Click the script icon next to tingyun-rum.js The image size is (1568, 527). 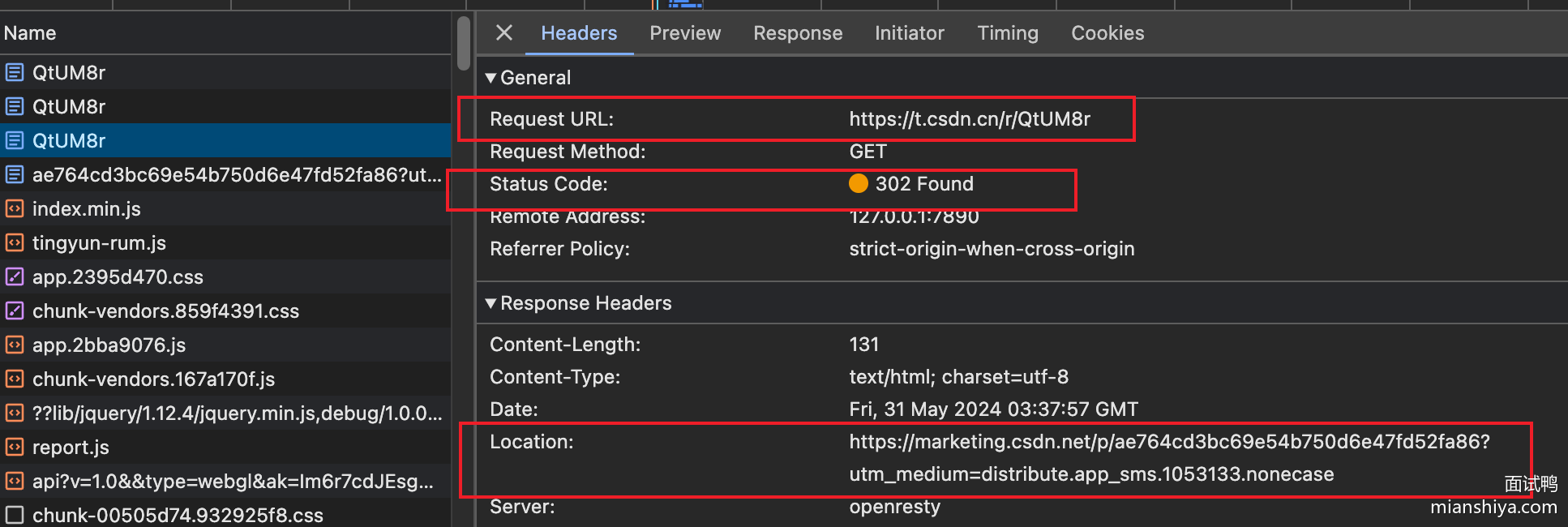(15, 243)
